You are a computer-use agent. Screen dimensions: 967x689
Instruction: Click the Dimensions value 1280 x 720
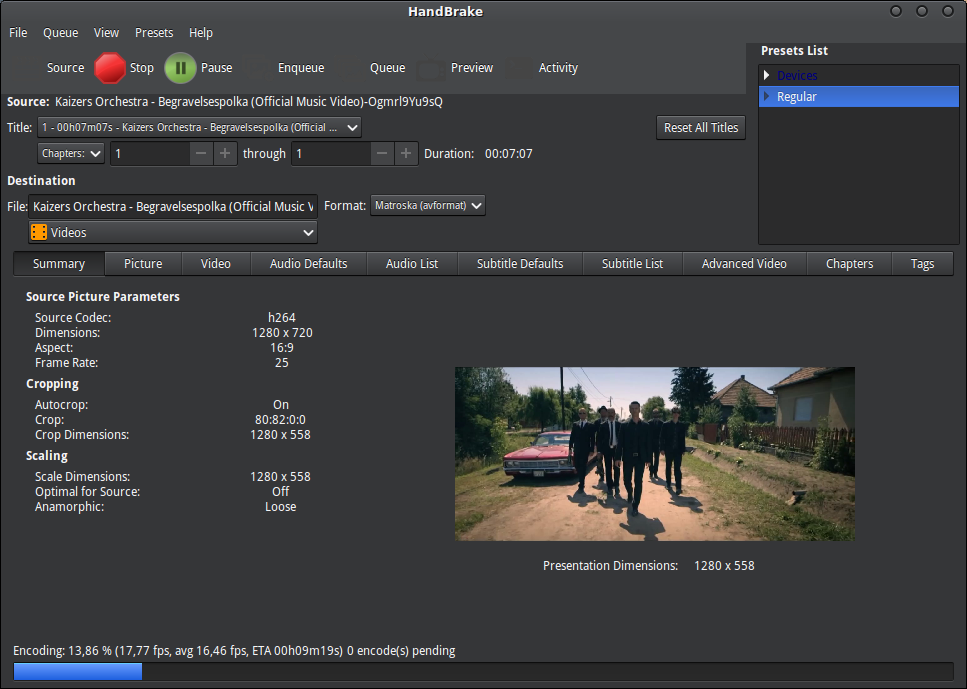pos(282,332)
